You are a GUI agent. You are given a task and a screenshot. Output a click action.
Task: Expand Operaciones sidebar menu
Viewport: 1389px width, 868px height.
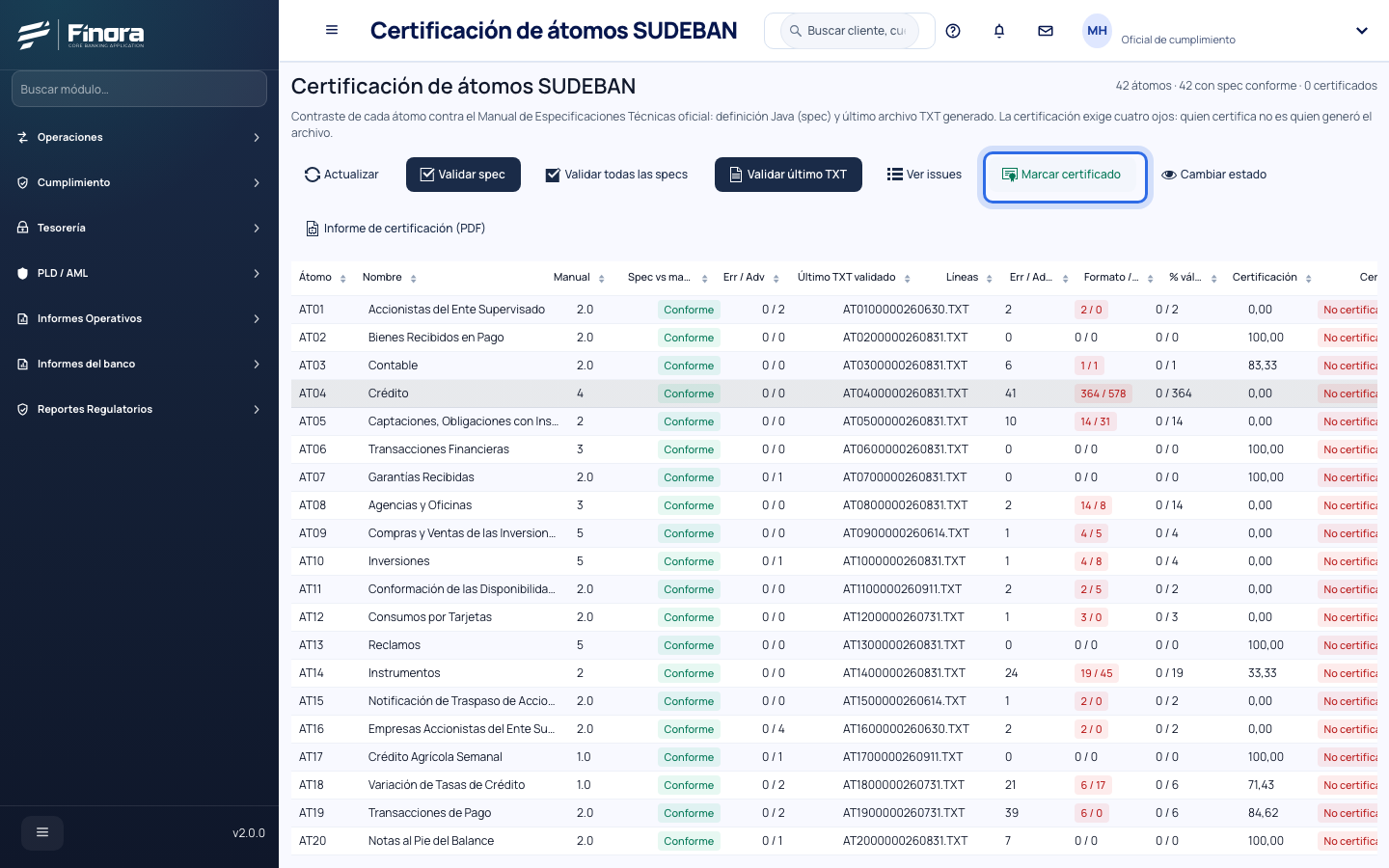point(139,137)
